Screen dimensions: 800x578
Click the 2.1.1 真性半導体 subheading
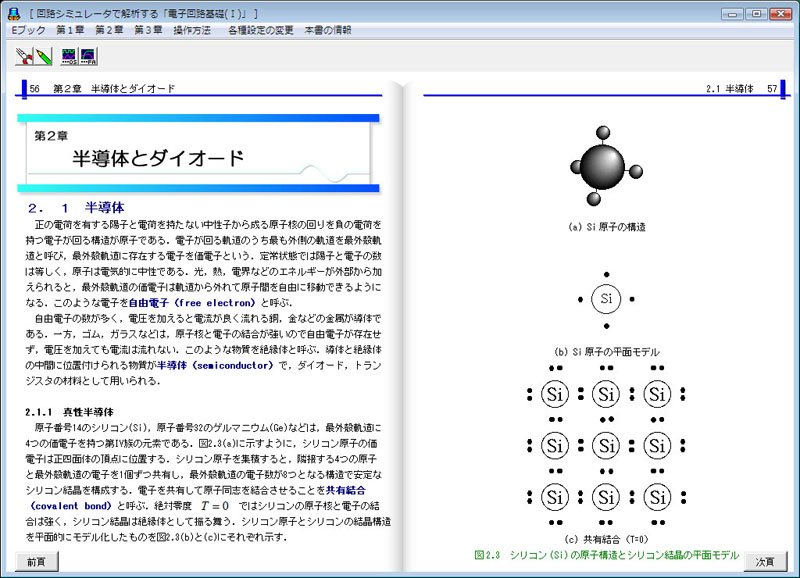click(x=69, y=412)
